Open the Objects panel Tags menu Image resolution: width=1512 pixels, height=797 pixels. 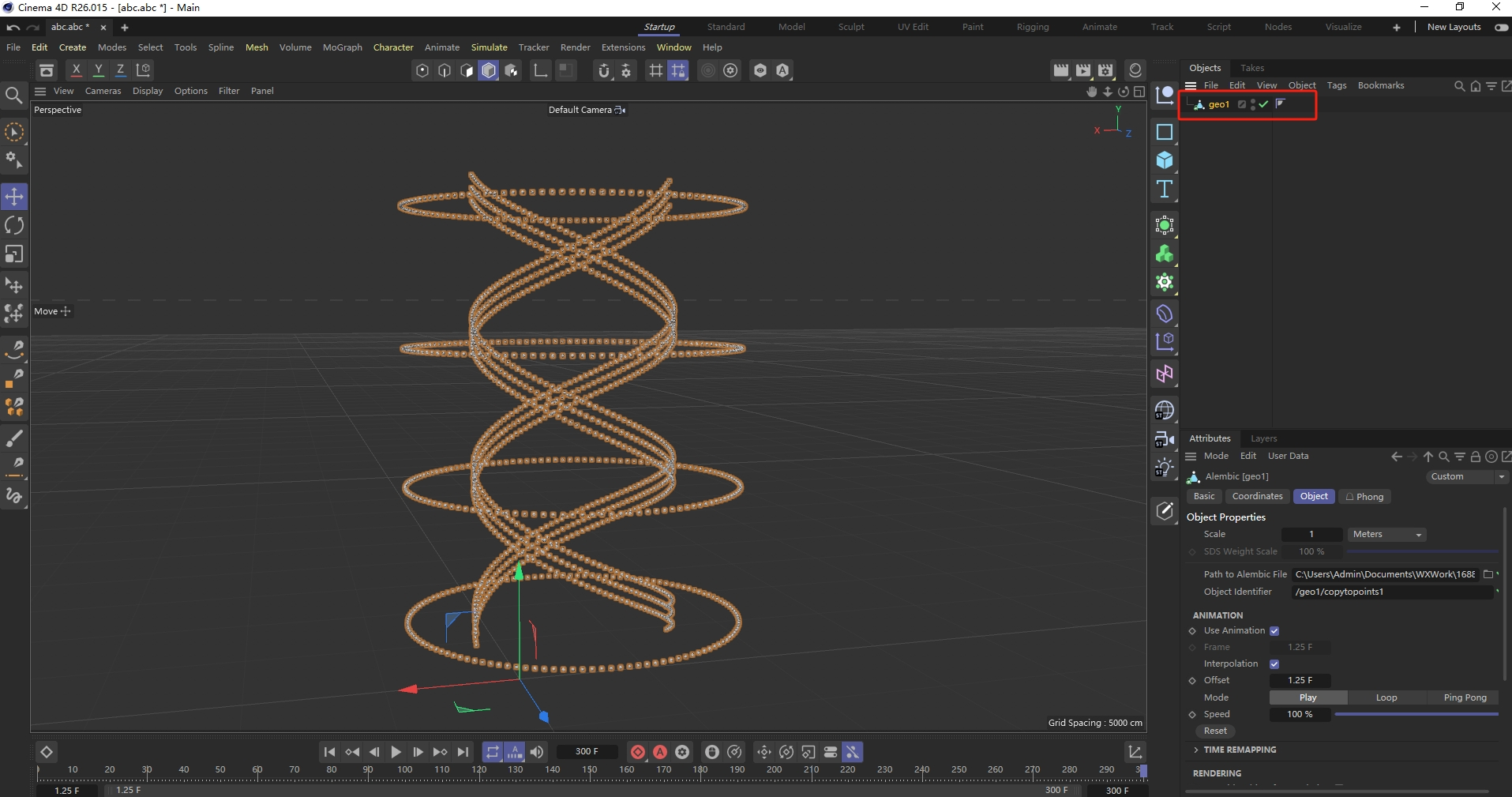click(1337, 85)
